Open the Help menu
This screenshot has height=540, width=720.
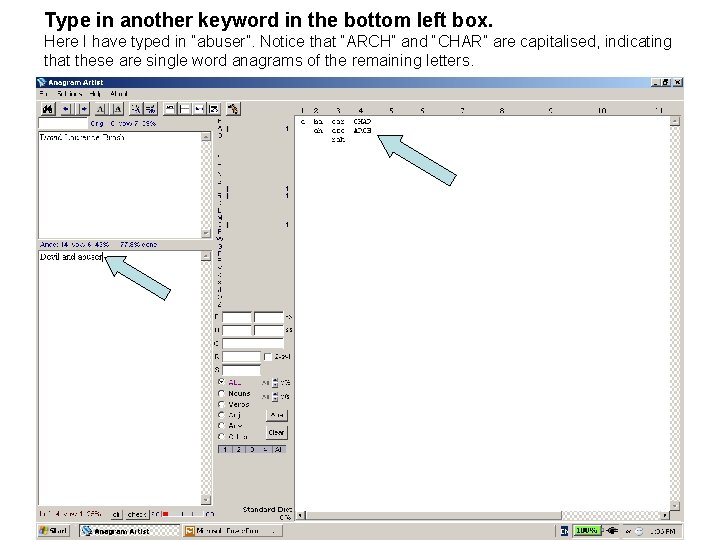(x=95, y=94)
